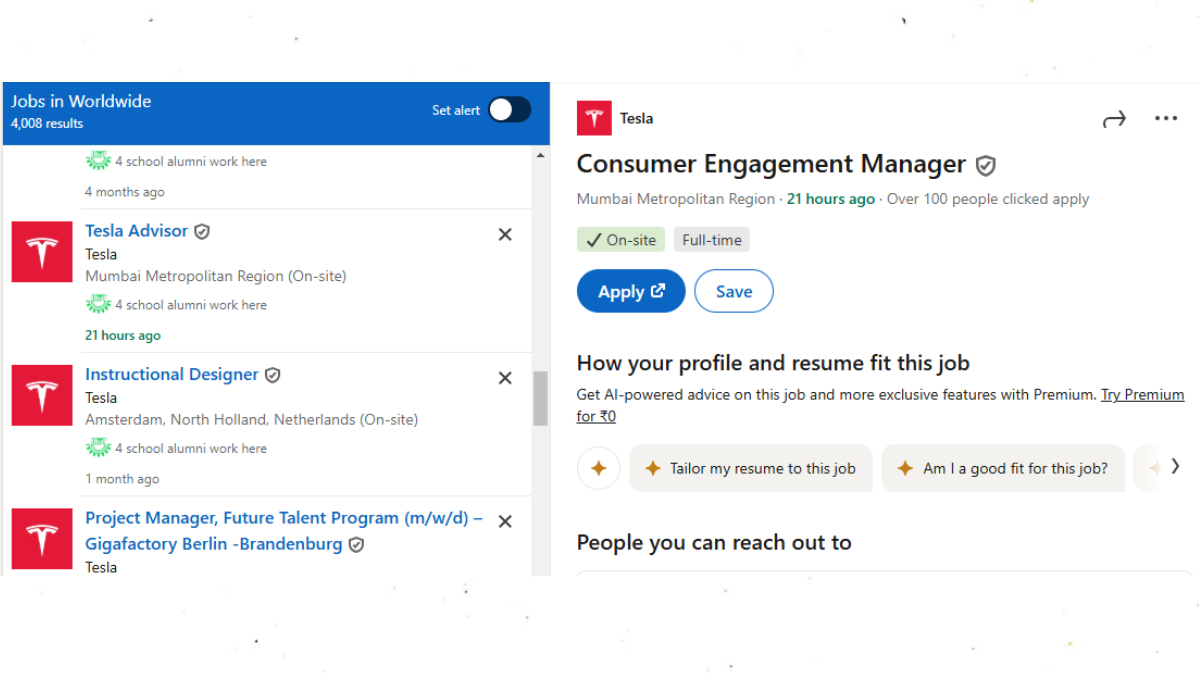1200x675 pixels.
Task: Click the sparkle icon in AI suggestions
Action: (x=599, y=468)
